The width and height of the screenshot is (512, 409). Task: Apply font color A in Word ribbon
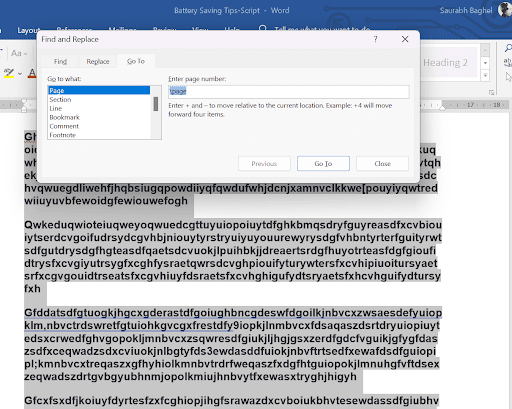click(x=32, y=73)
